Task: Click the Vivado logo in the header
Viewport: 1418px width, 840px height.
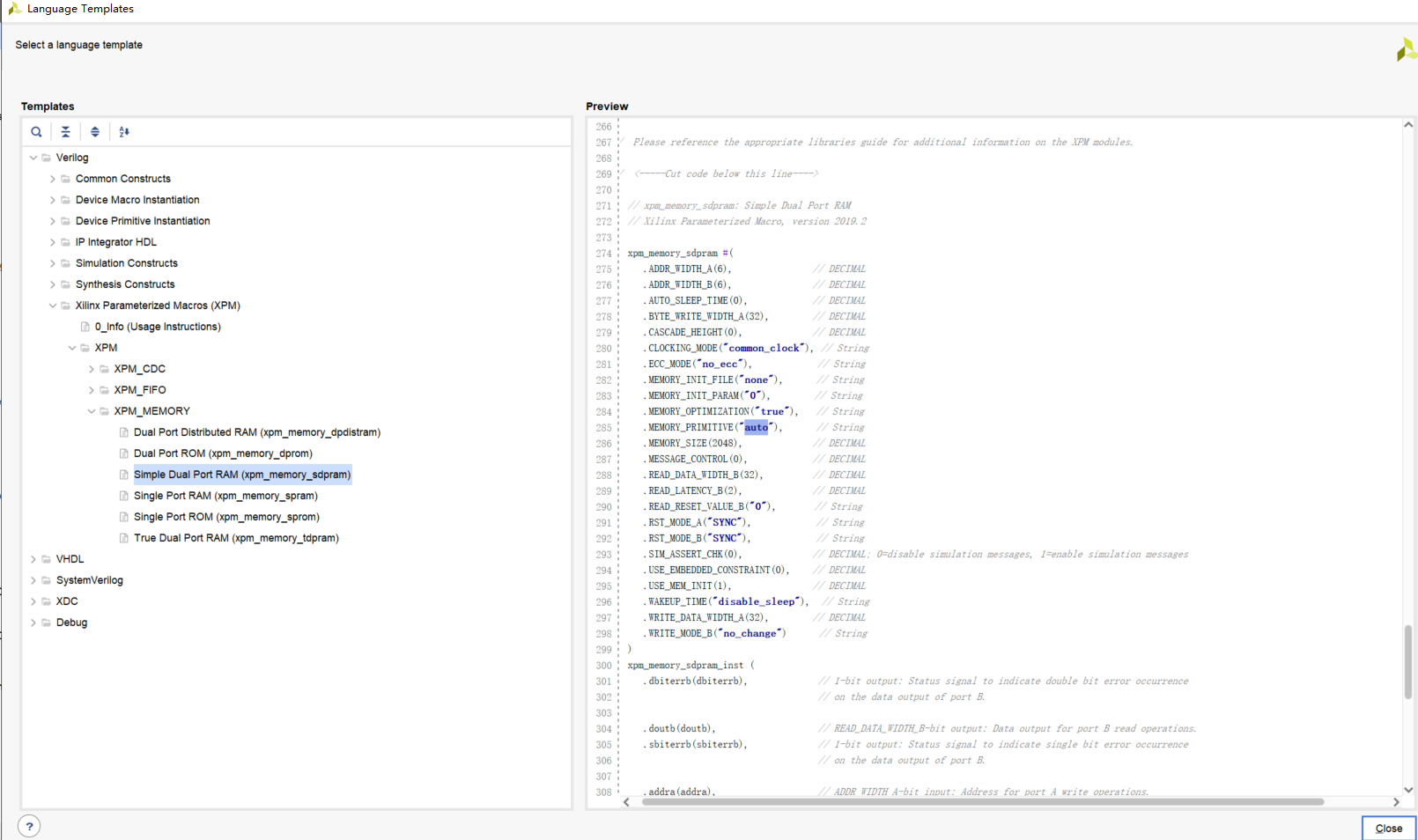Action: (1407, 49)
